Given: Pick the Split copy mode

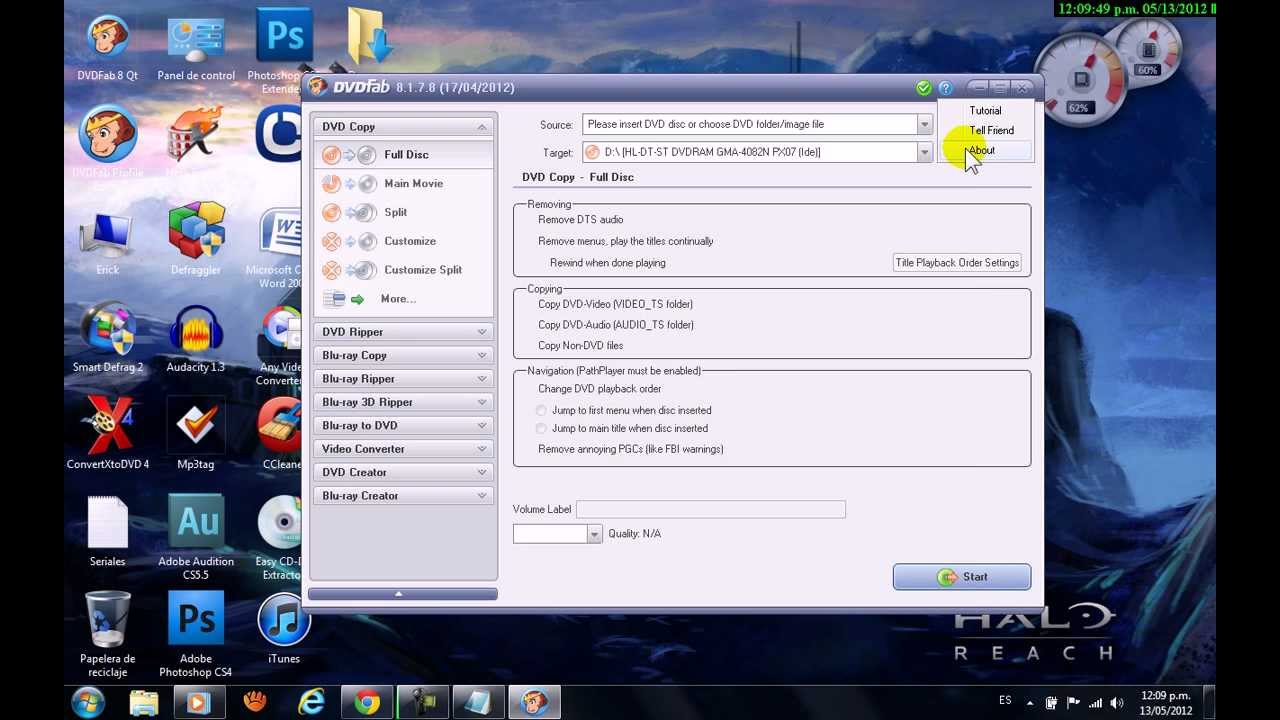Looking at the screenshot, I should (x=404, y=212).
